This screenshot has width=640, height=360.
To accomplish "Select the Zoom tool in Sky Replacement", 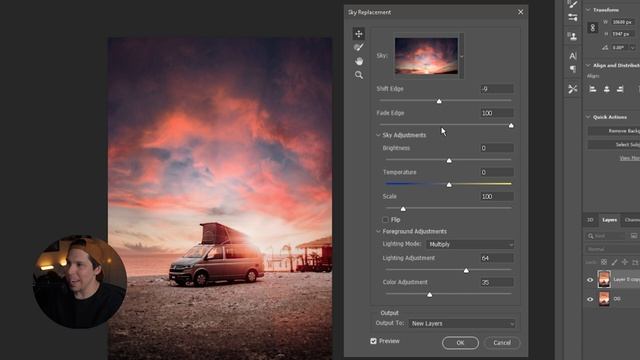I will coord(359,75).
